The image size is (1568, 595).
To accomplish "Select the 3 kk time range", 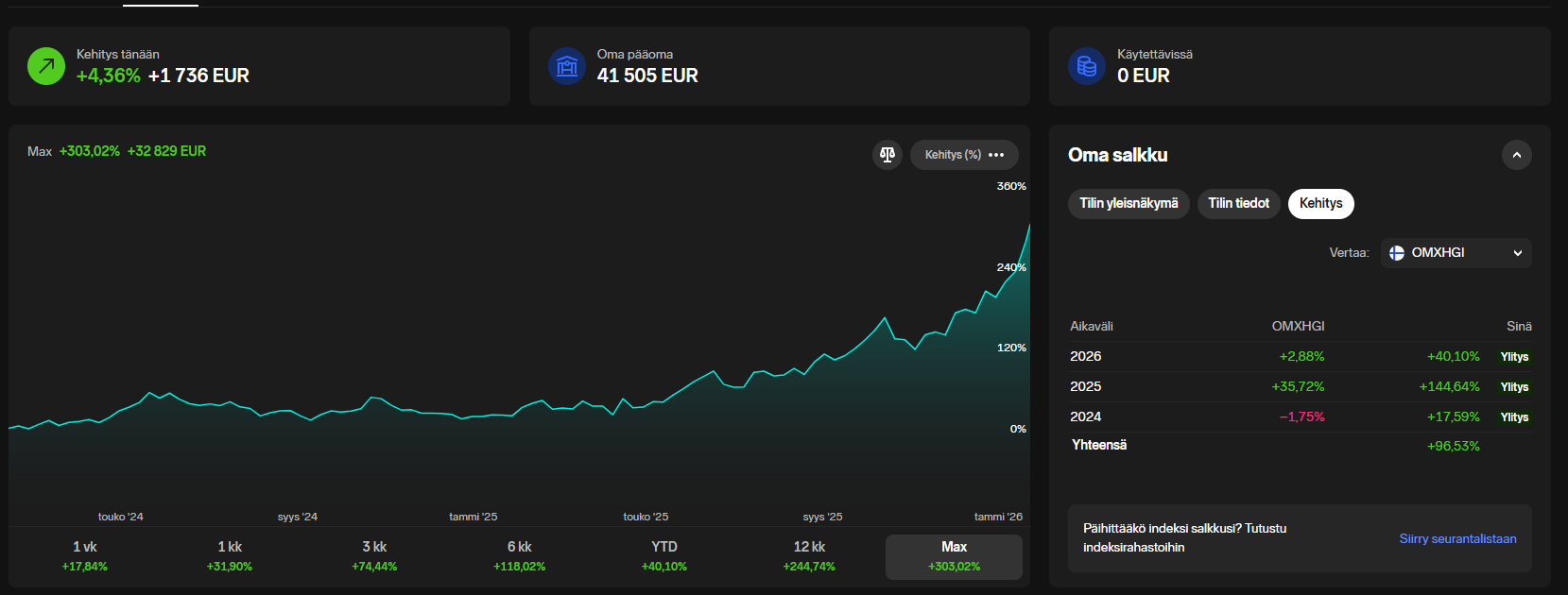I will pos(374,556).
